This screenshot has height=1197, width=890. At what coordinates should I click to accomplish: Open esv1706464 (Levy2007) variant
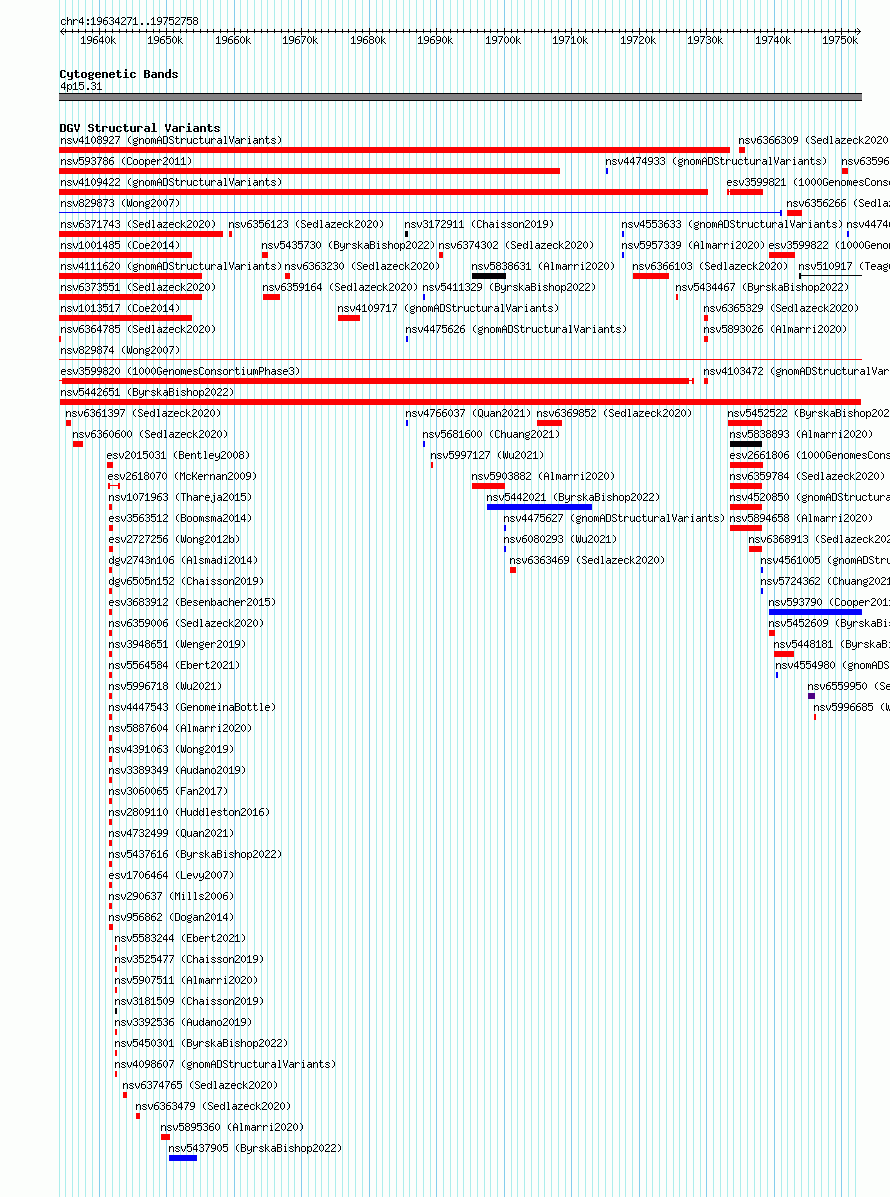171,876
